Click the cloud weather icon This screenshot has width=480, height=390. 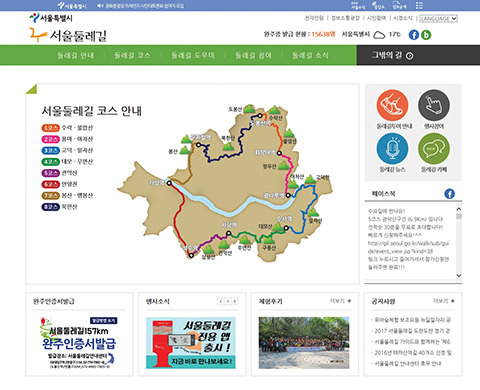(x=379, y=35)
